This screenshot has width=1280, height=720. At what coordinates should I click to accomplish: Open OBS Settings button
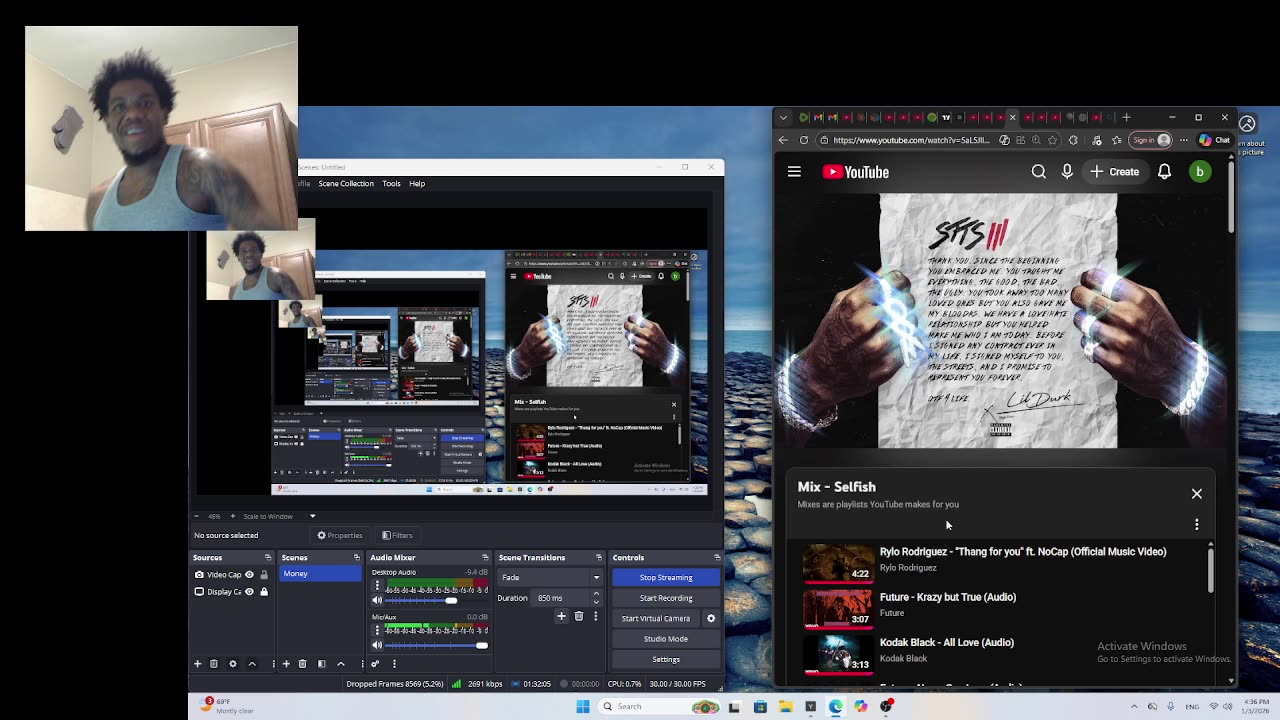point(666,659)
